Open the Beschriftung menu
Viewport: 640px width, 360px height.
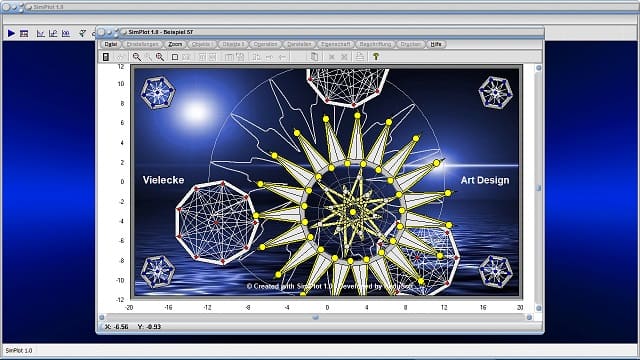[x=376, y=44]
